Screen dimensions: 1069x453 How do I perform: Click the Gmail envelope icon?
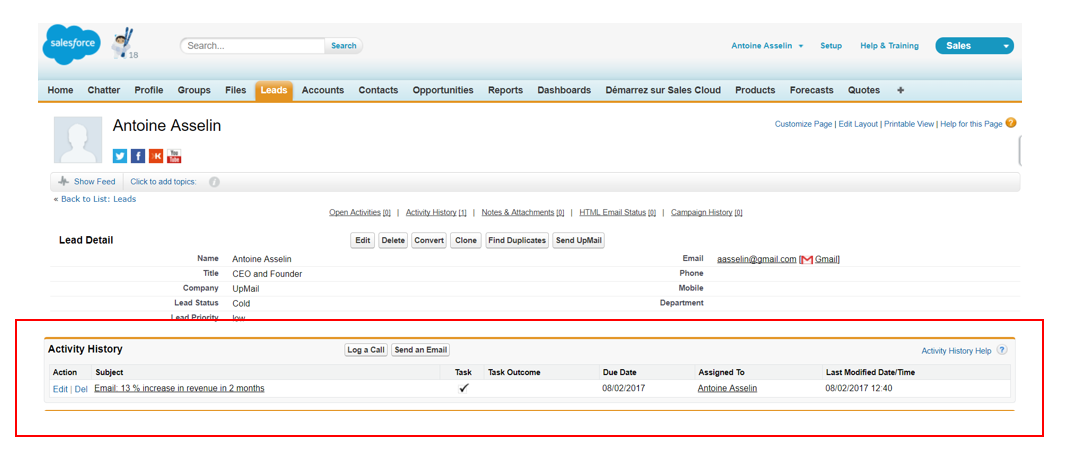coord(807,259)
